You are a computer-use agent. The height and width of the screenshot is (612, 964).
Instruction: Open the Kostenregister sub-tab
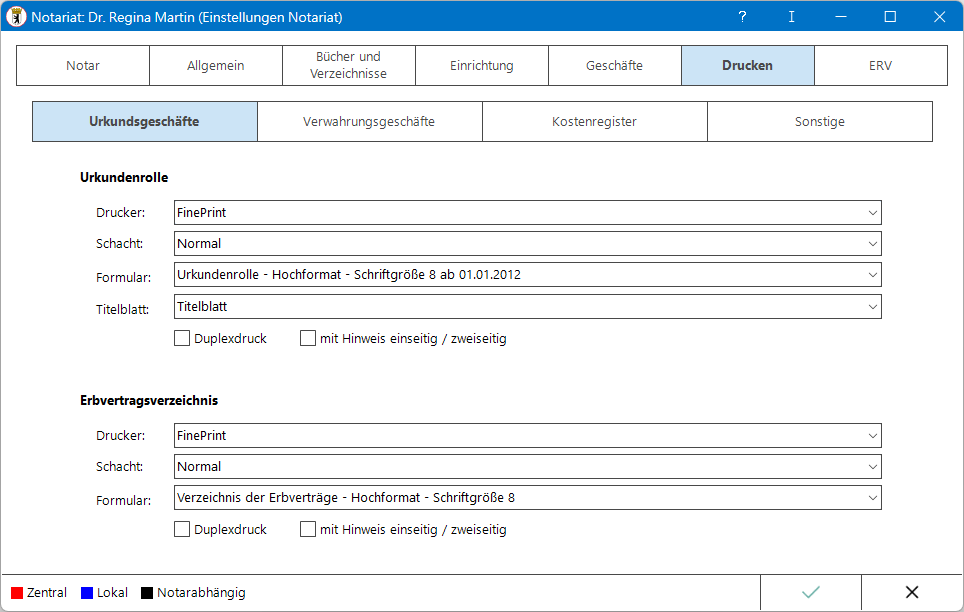tap(595, 121)
